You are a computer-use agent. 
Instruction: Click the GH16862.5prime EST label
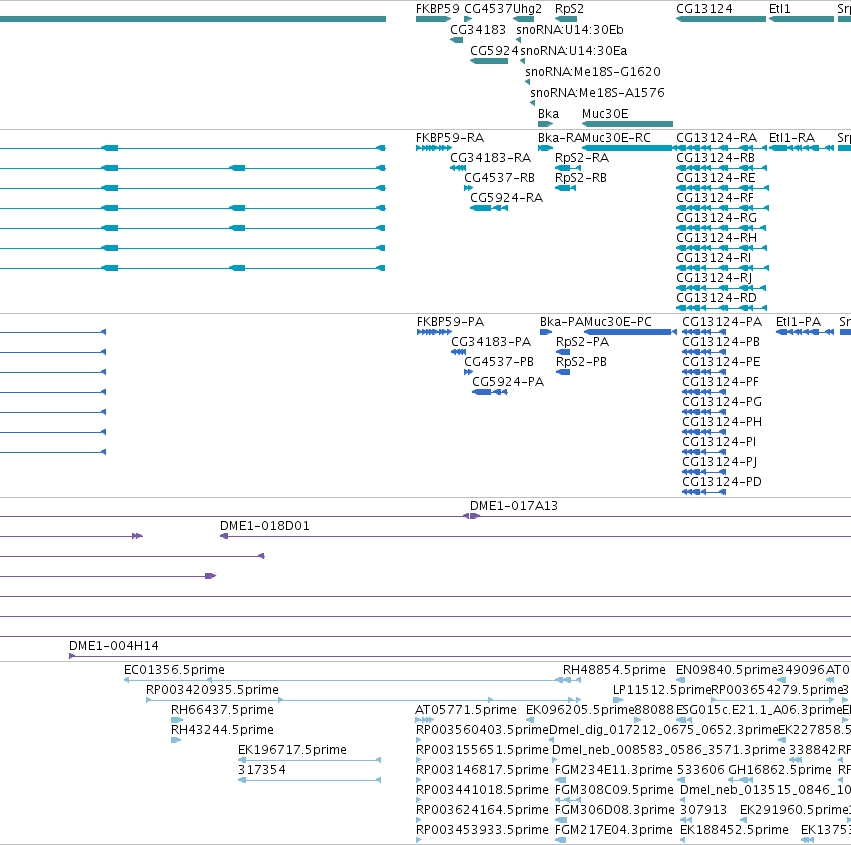pos(779,770)
